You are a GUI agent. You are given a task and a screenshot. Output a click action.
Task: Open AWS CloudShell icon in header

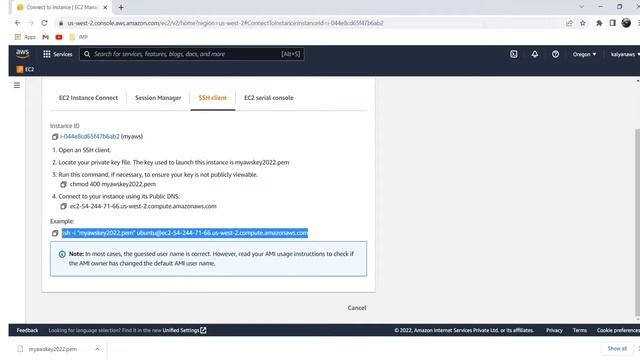click(514, 54)
